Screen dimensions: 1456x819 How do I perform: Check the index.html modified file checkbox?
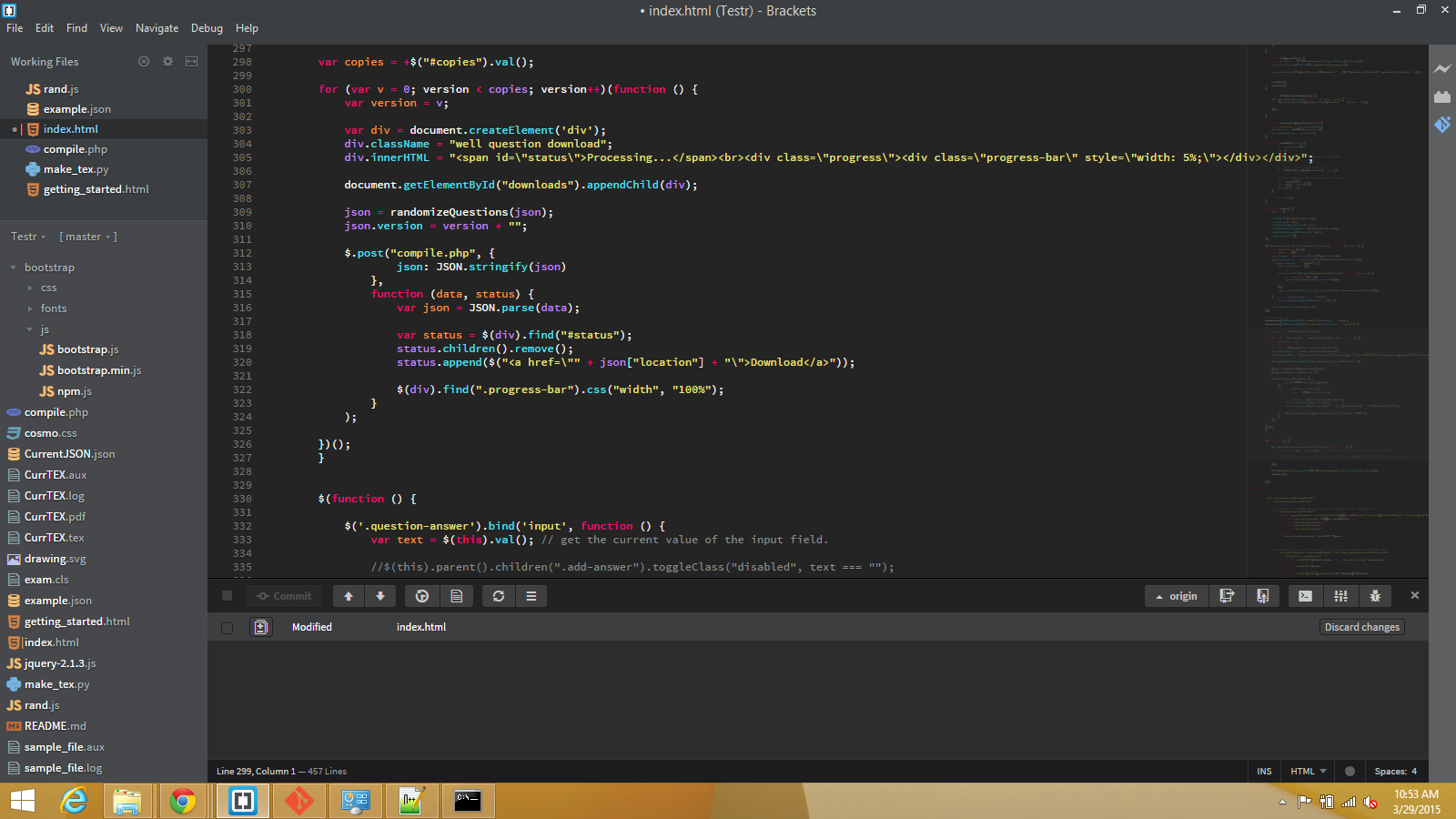[227, 627]
